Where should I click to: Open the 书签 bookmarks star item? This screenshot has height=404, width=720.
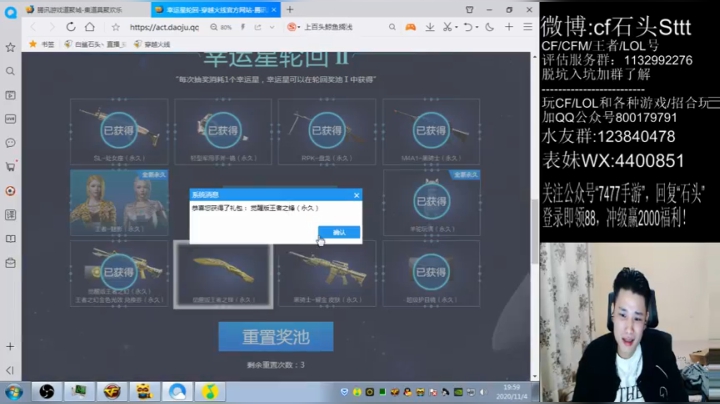[x=42, y=44]
